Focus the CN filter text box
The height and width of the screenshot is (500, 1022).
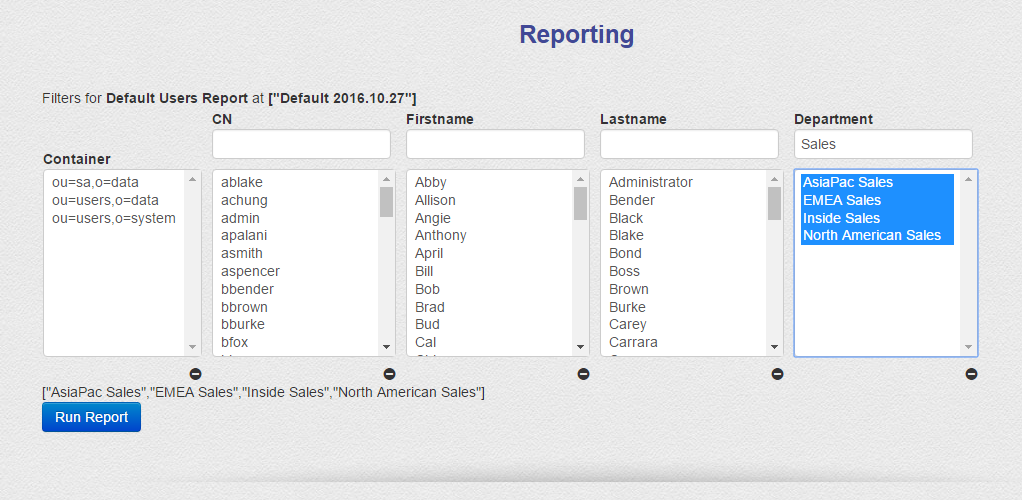tap(301, 144)
